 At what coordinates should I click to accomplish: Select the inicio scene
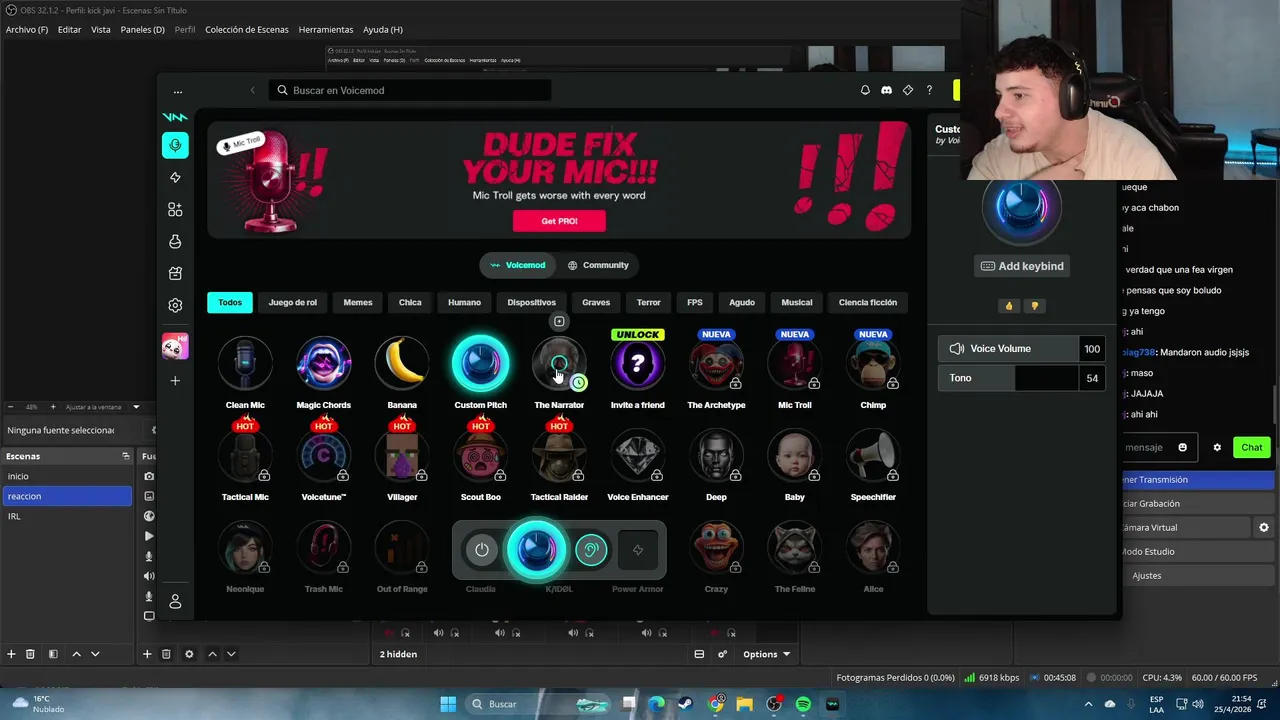[67, 476]
